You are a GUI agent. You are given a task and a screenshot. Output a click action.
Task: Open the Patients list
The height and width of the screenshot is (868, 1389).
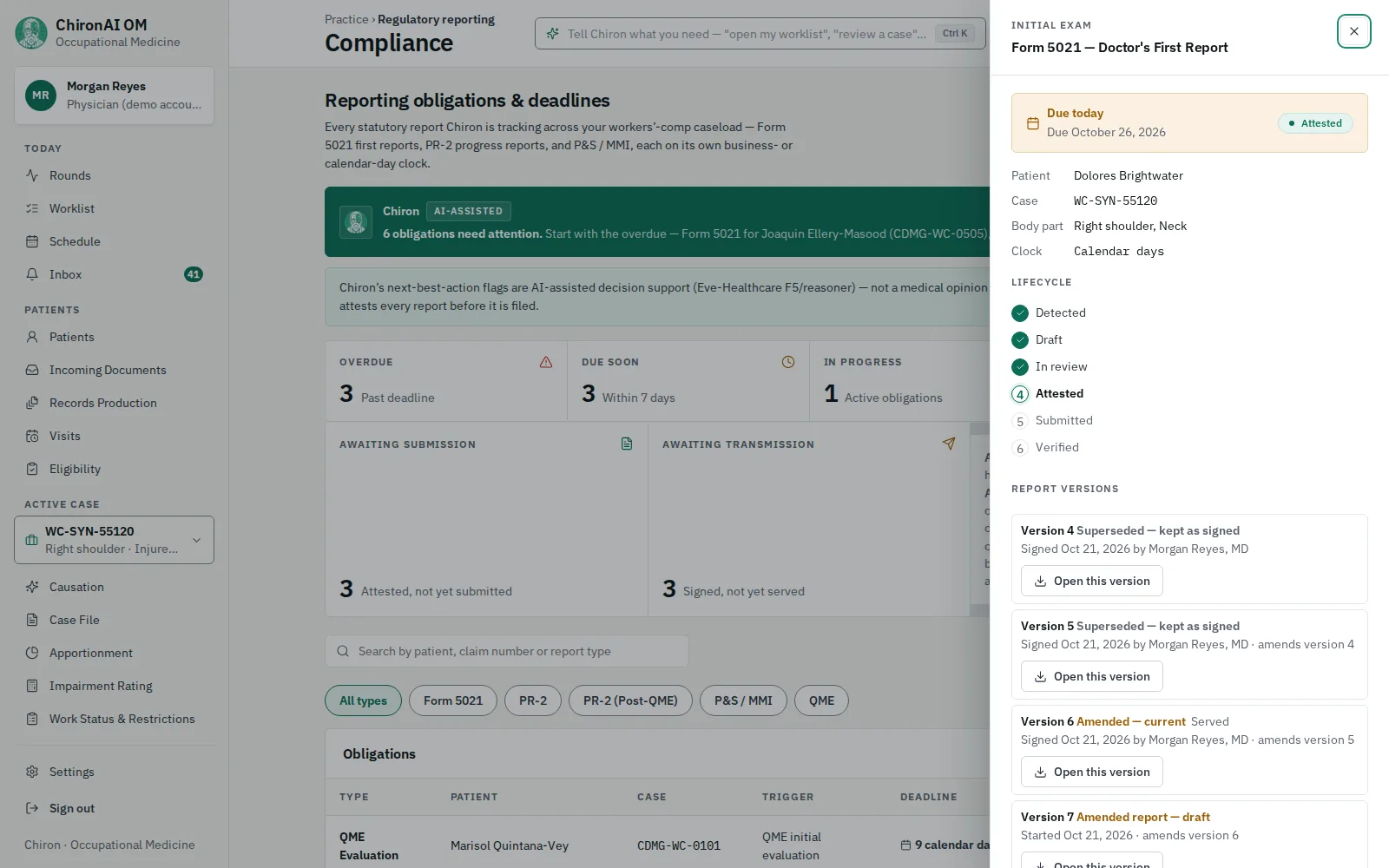click(114, 337)
